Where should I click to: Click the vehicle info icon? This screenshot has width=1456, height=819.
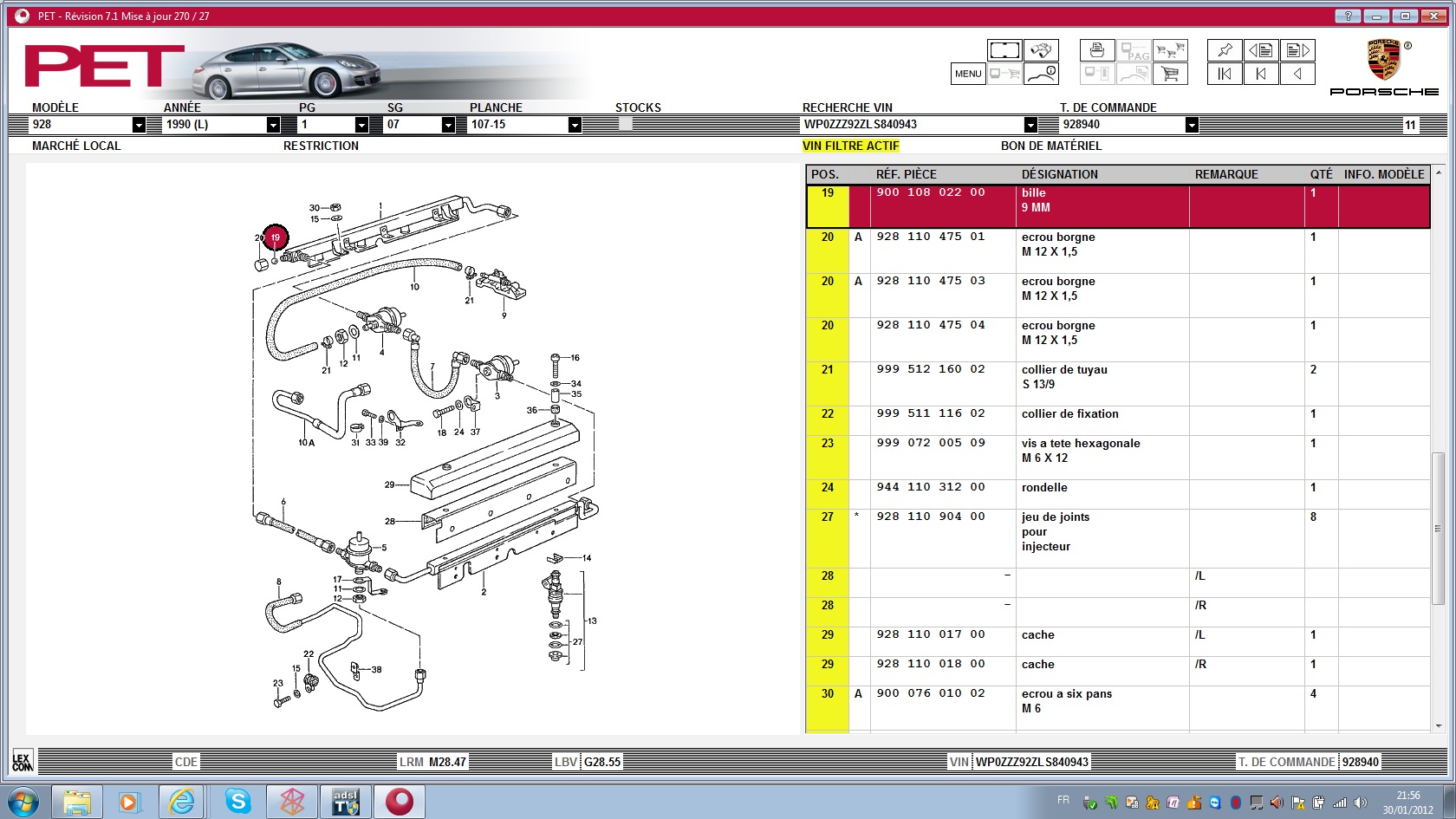pyautogui.click(x=1041, y=74)
